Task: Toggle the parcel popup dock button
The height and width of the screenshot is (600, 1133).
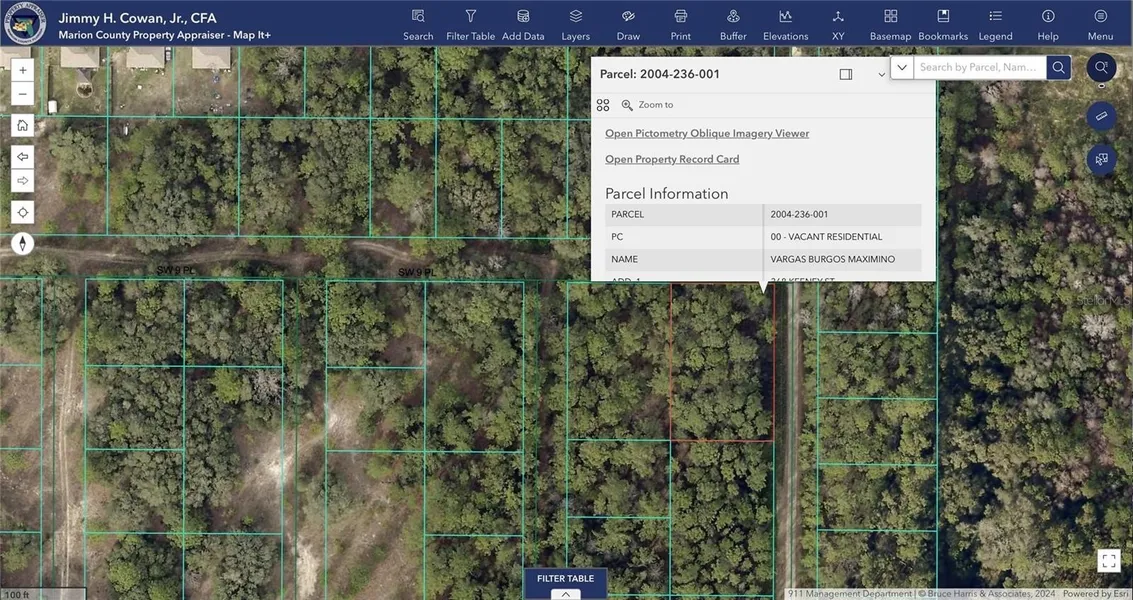Action: pos(846,74)
